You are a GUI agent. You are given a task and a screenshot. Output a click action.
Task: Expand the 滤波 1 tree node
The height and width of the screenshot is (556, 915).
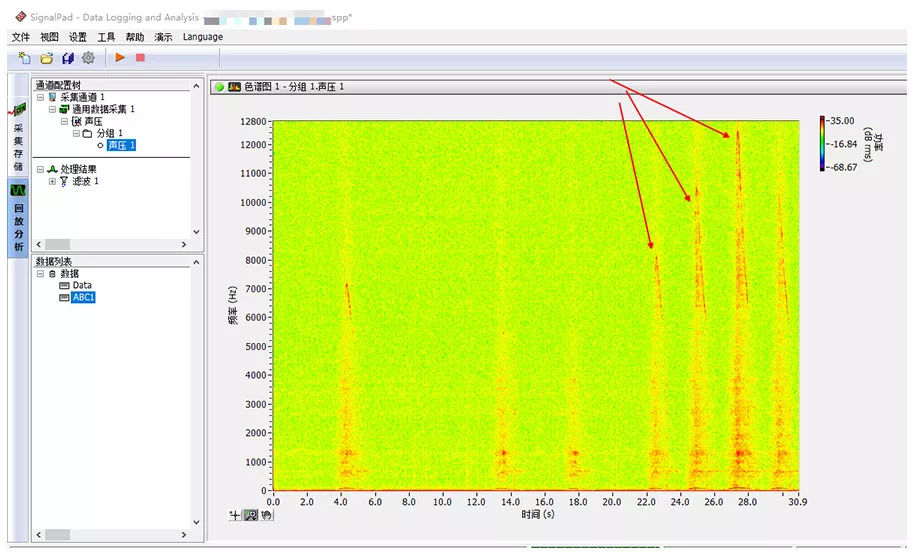tap(52, 181)
